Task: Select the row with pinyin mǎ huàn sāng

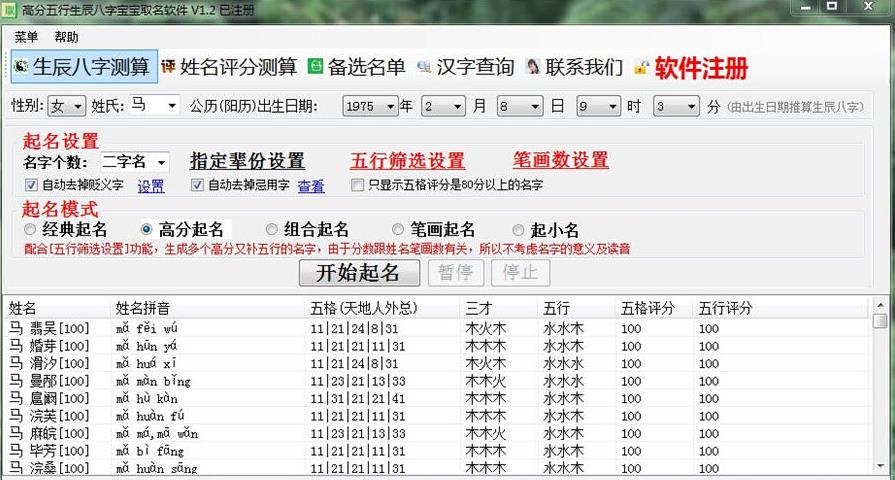Action: point(437,468)
